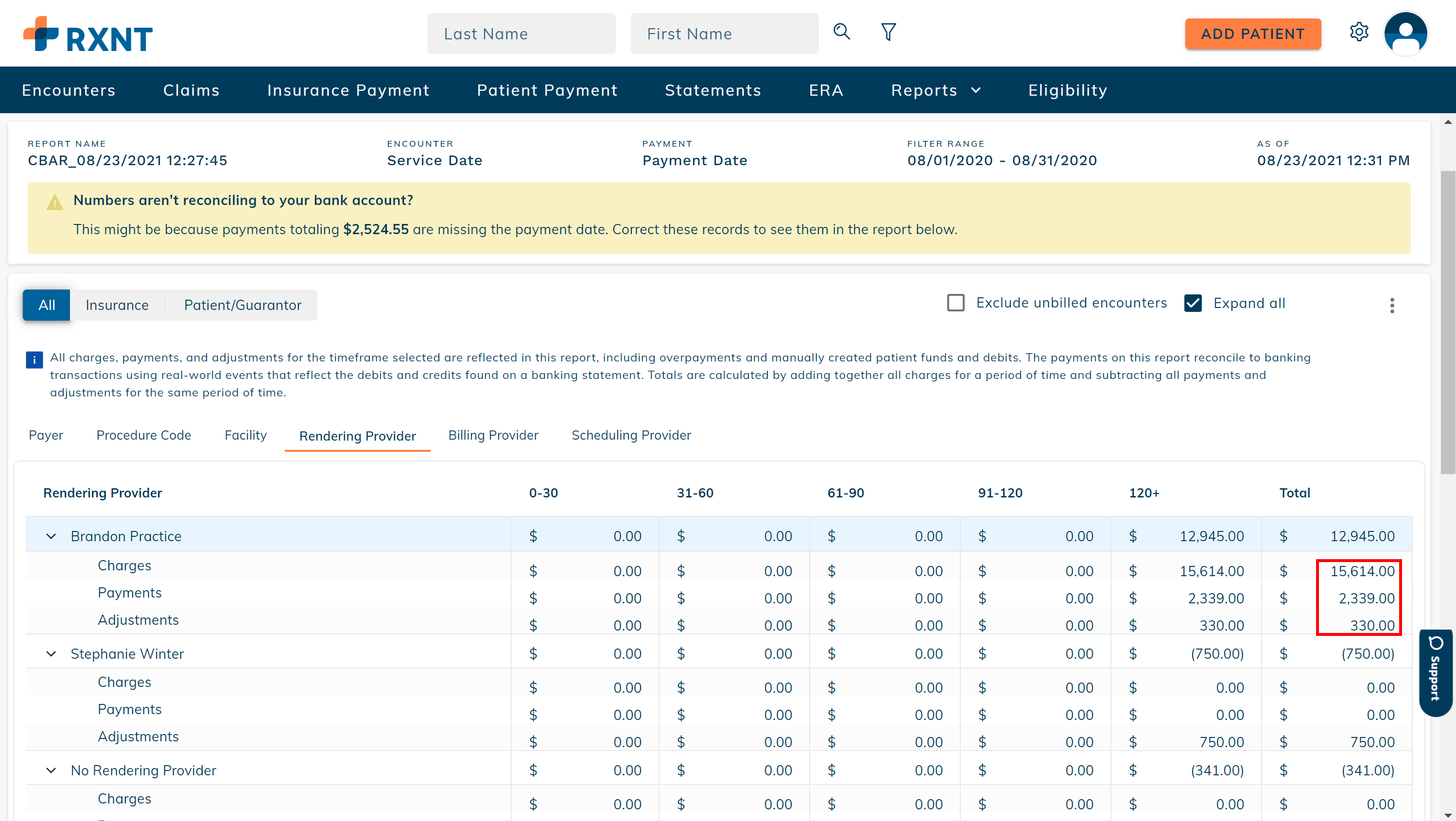Viewport: 1456px width, 821px height.
Task: Switch to the Scheduling Provider tab
Action: (631, 435)
